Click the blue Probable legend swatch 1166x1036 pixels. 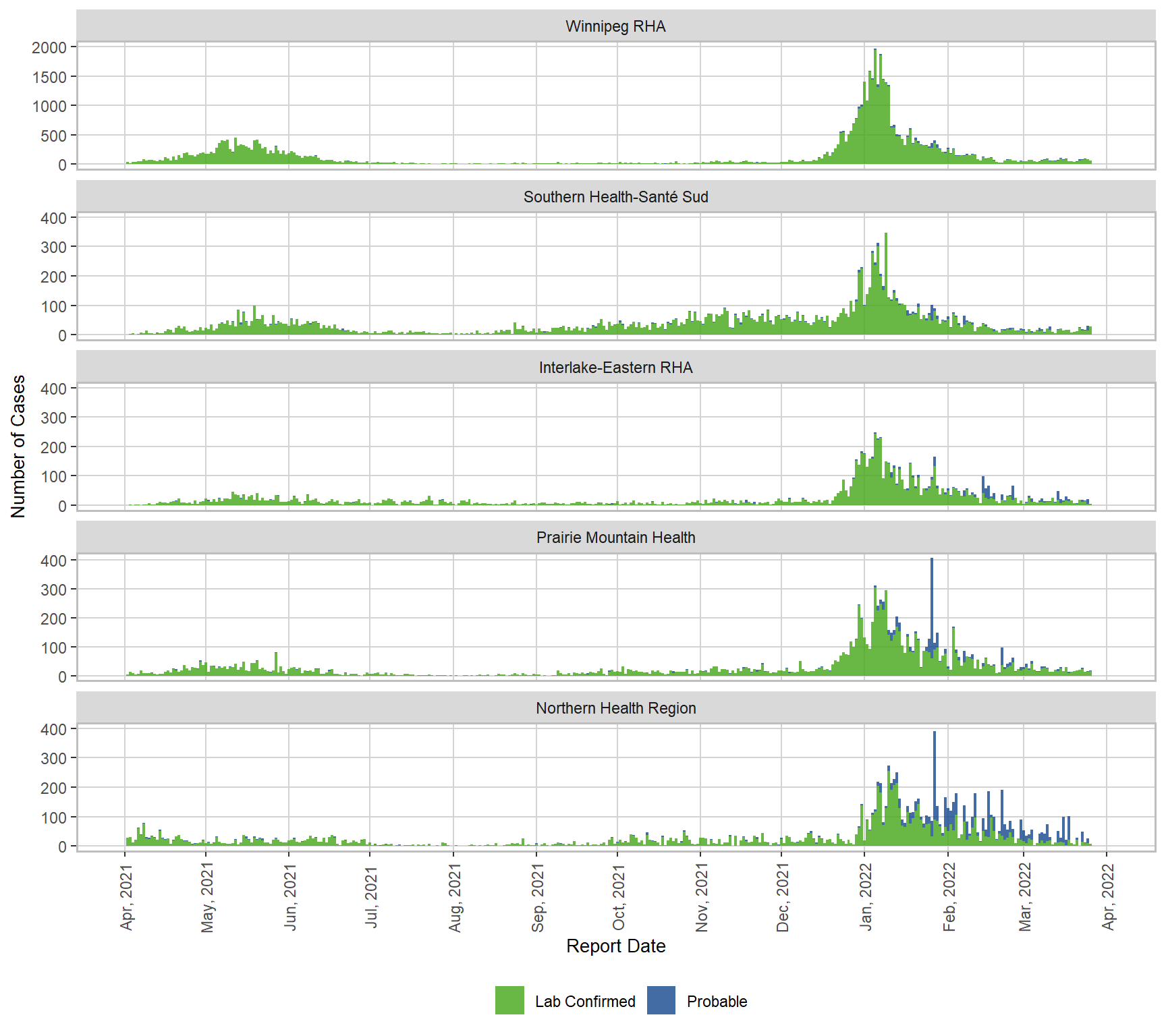click(x=661, y=1000)
